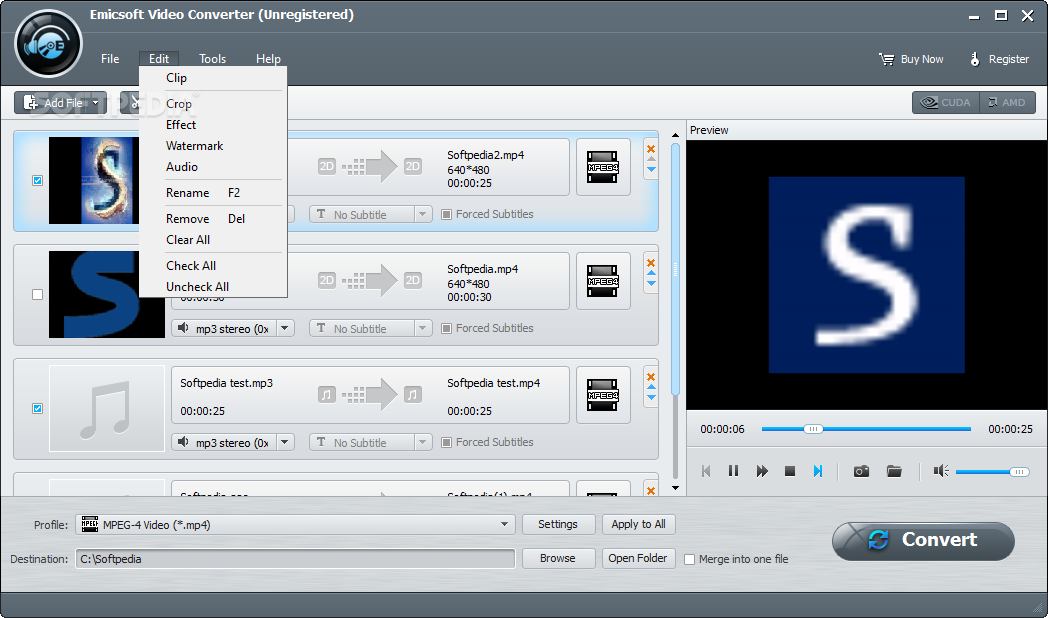This screenshot has height=618, width=1048.
Task: Open the Help menu
Action: [x=268, y=59]
